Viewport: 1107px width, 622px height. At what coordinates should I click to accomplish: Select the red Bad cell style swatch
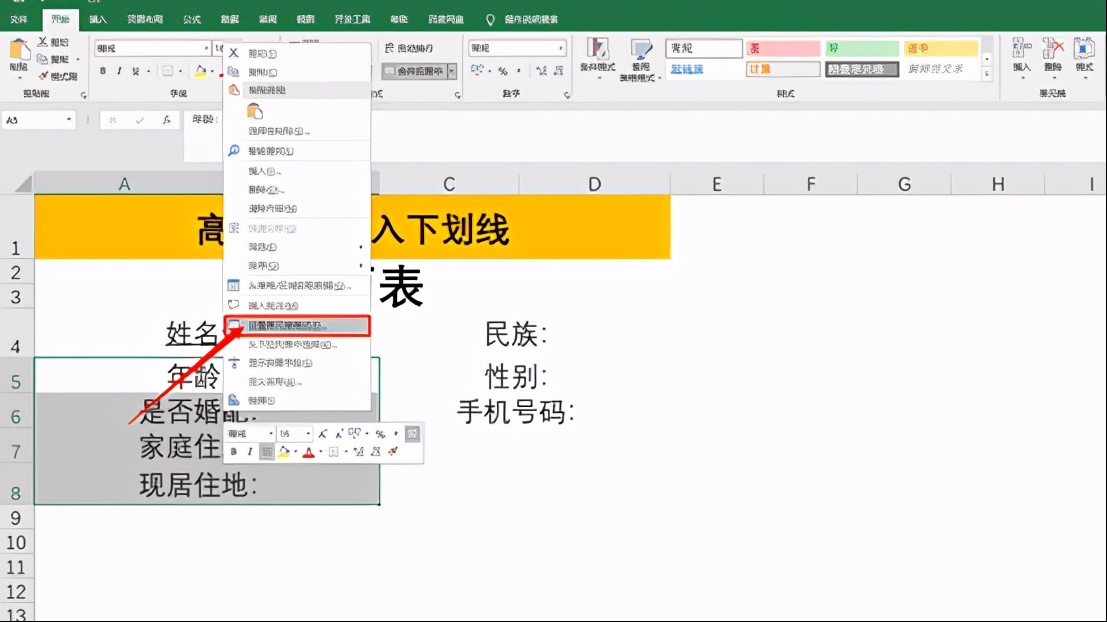pos(782,47)
